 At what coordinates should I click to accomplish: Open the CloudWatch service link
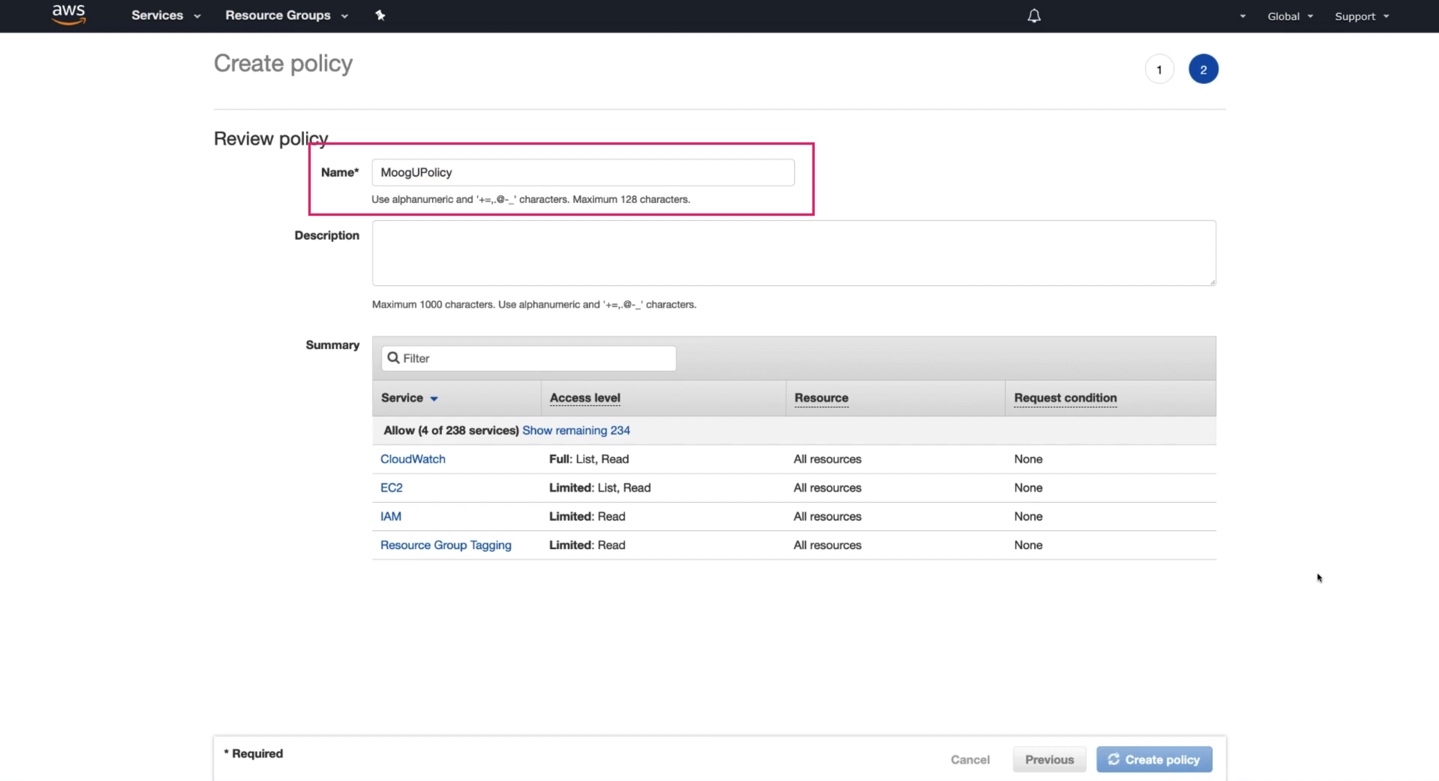click(x=413, y=459)
